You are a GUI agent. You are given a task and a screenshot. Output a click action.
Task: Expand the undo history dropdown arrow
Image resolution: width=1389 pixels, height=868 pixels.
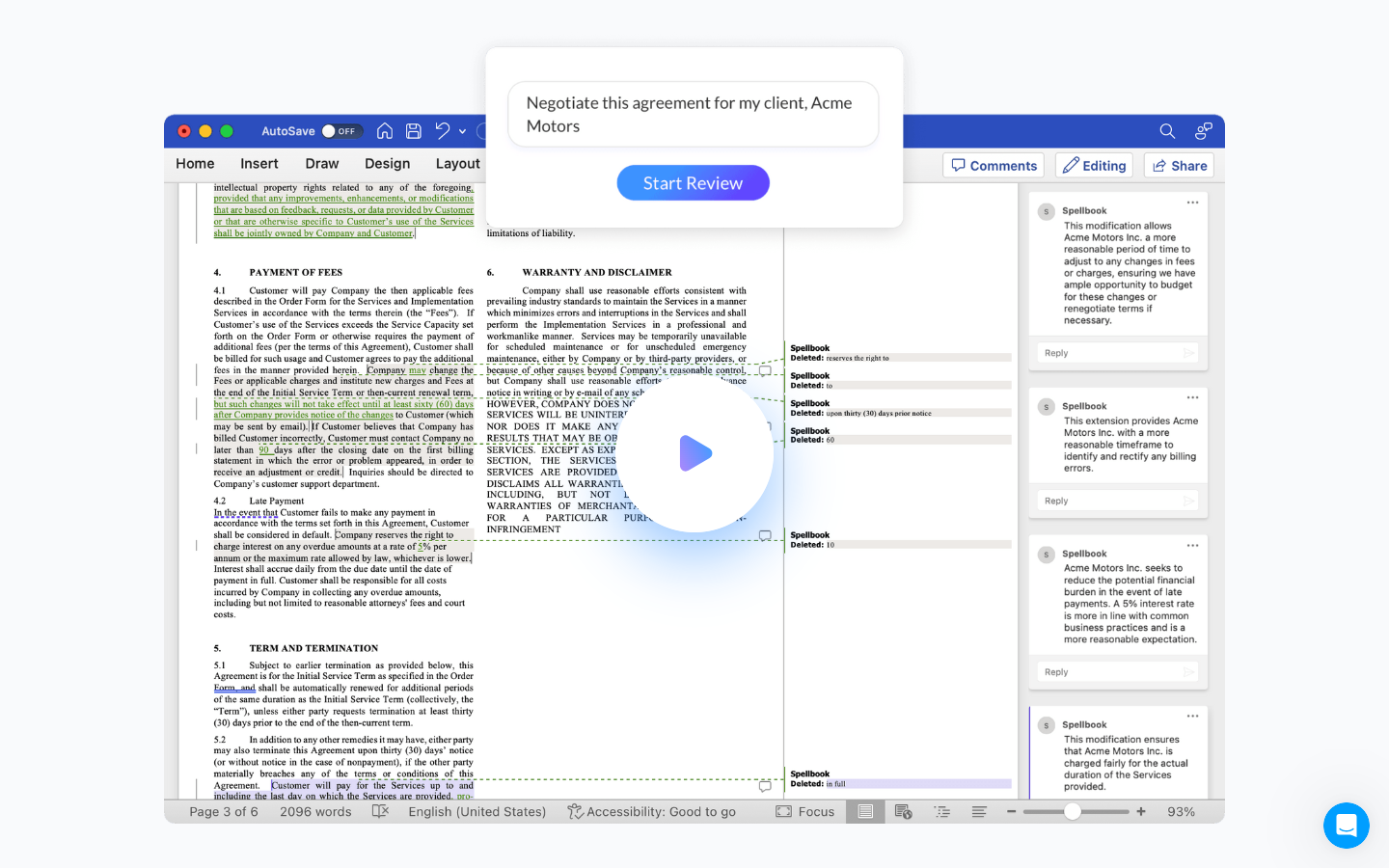(x=463, y=131)
